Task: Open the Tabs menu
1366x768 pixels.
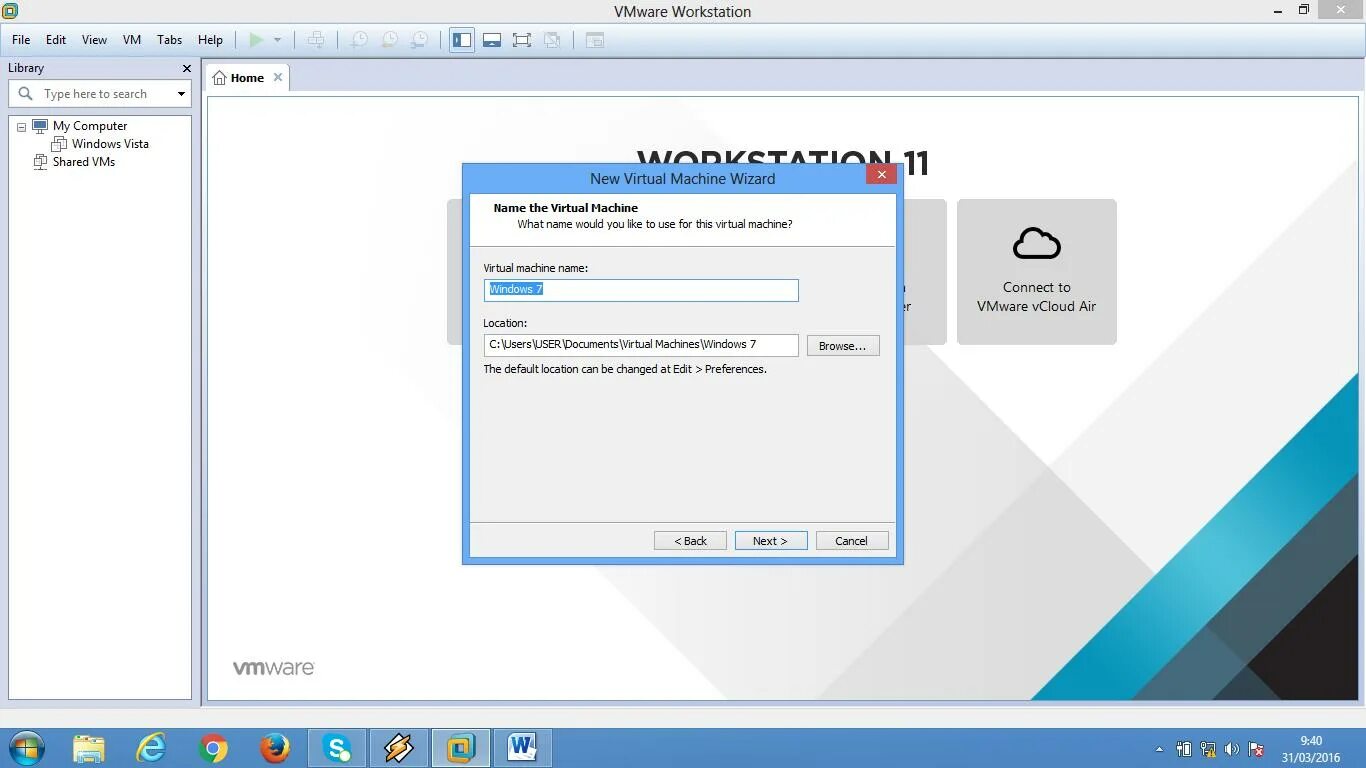Action: click(169, 40)
